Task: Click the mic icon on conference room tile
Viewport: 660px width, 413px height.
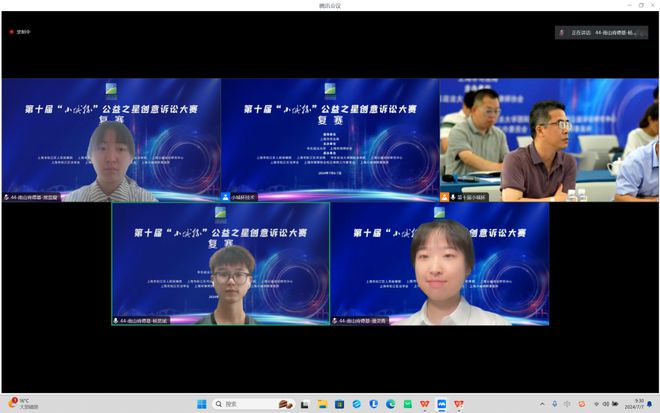Action: click(453, 197)
